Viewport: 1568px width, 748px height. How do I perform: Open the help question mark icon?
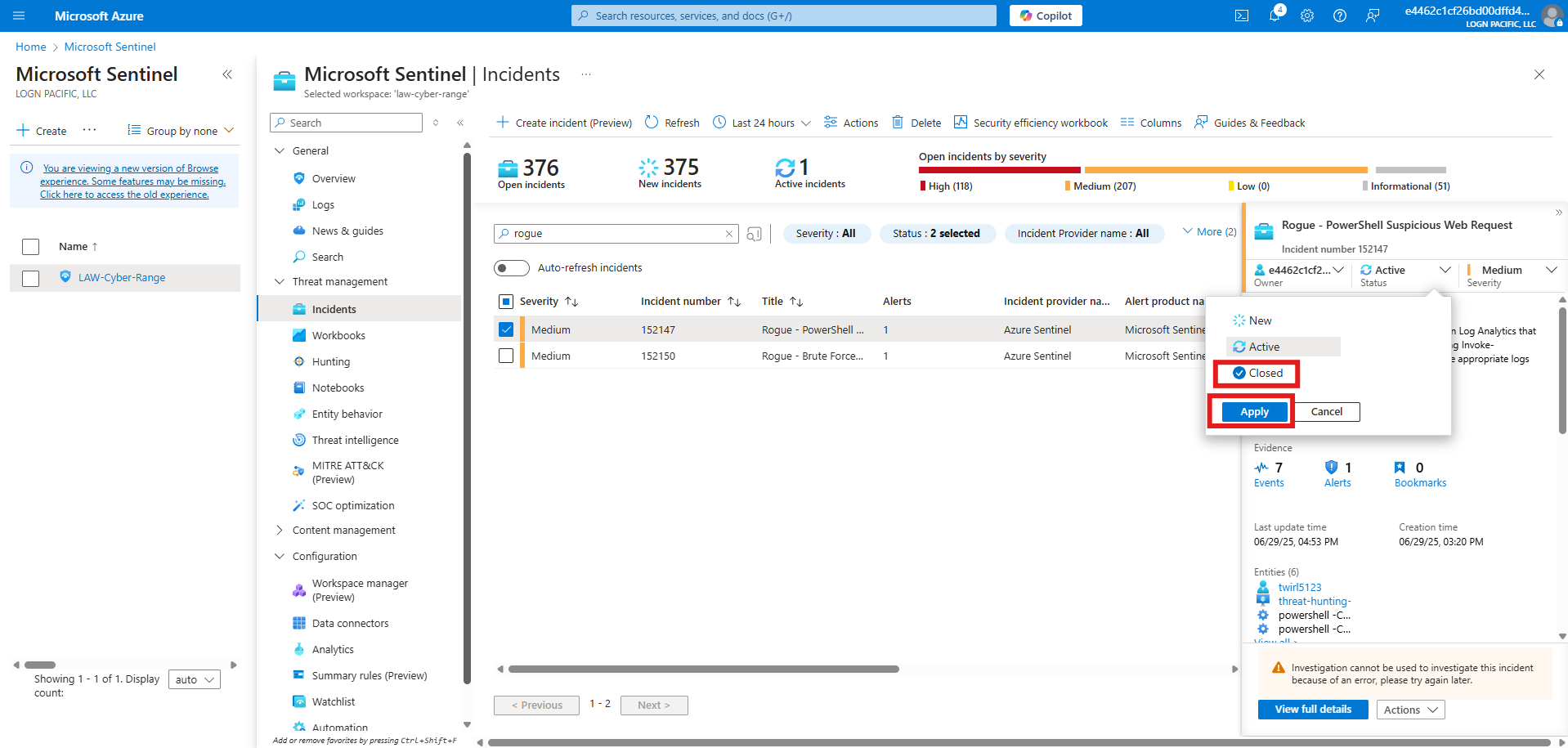(1340, 16)
